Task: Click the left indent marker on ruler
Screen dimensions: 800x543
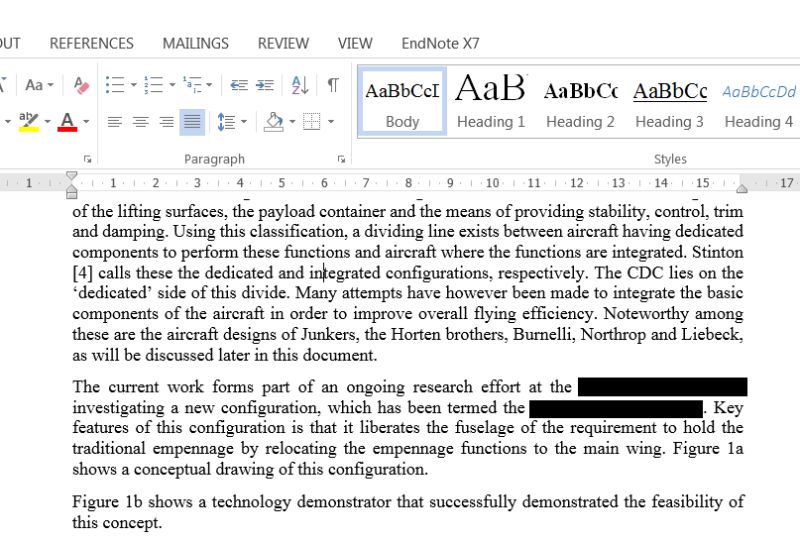Action: point(71,194)
